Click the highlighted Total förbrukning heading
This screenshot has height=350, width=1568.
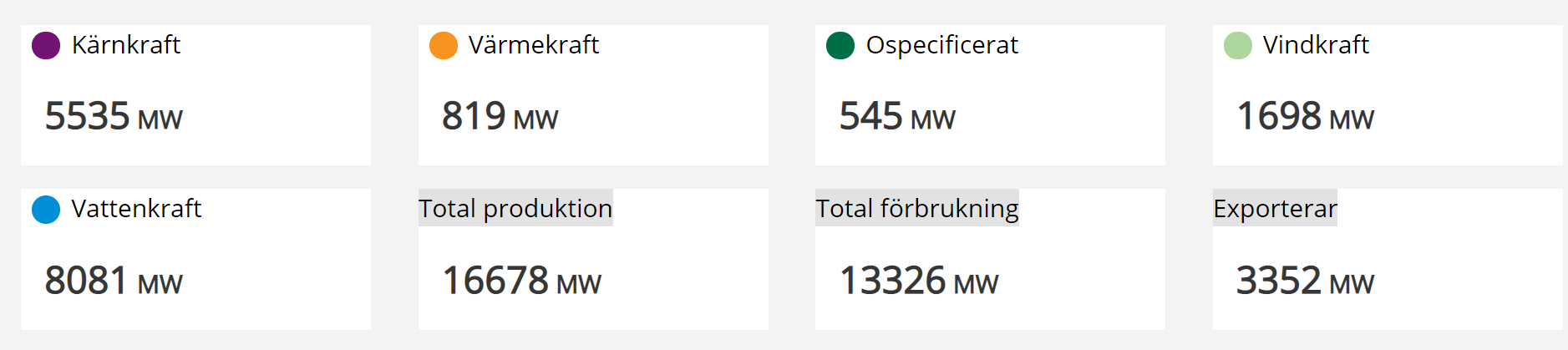pyautogui.click(x=917, y=208)
